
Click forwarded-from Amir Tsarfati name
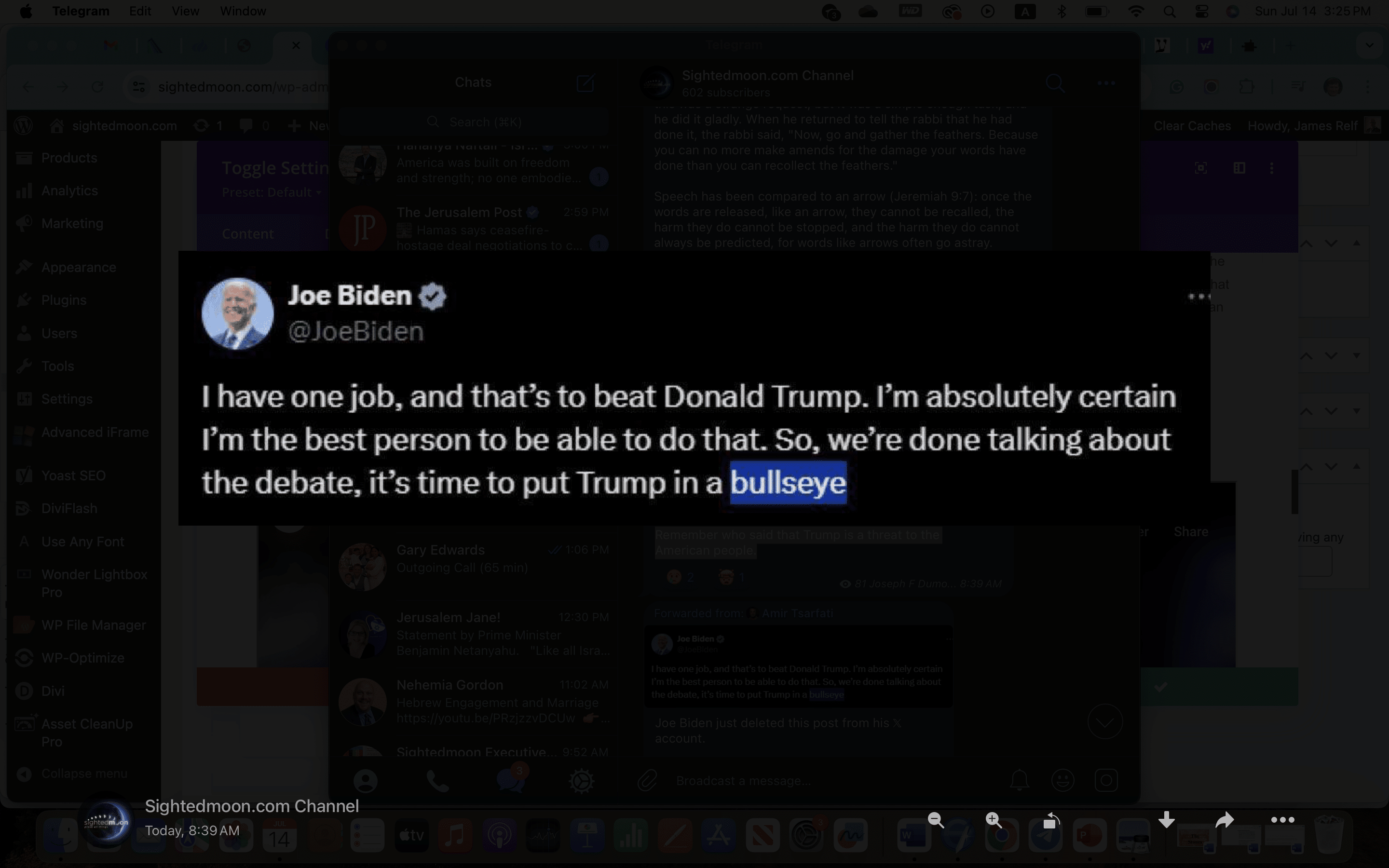[797, 613]
